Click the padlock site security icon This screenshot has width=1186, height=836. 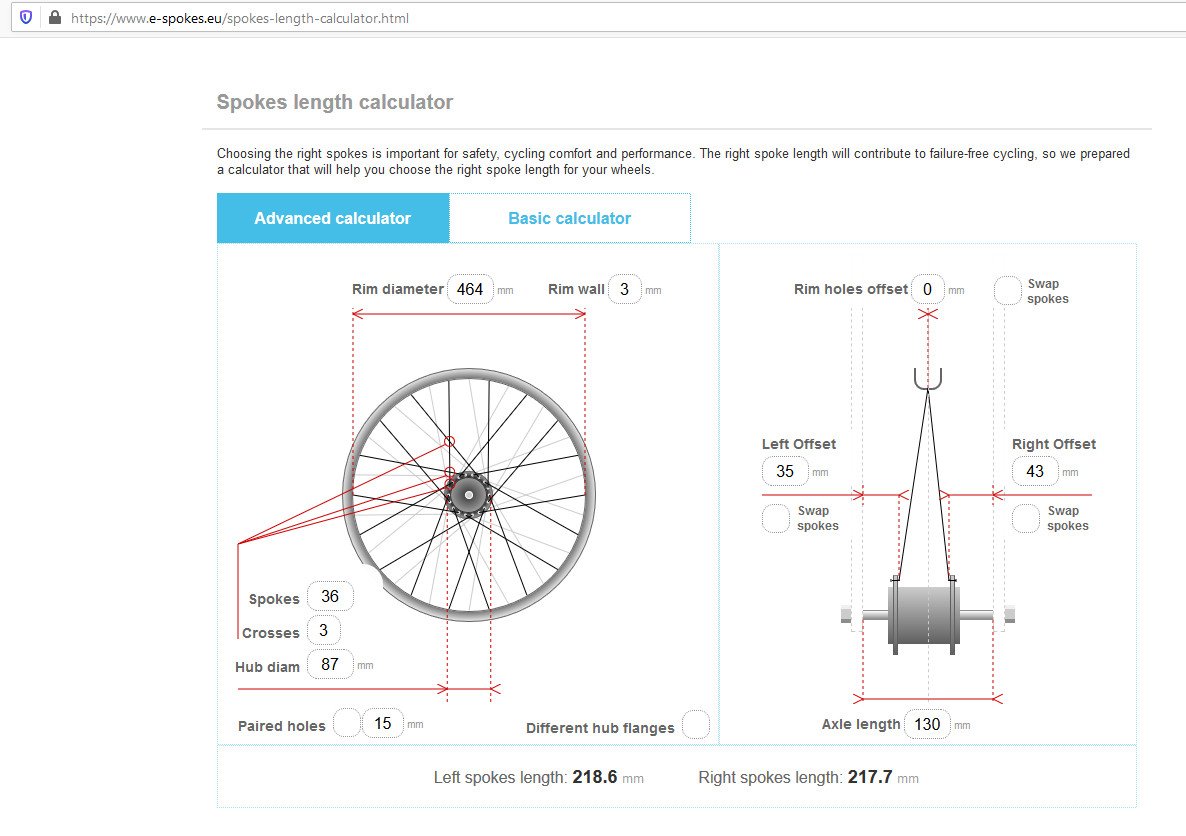pos(54,17)
